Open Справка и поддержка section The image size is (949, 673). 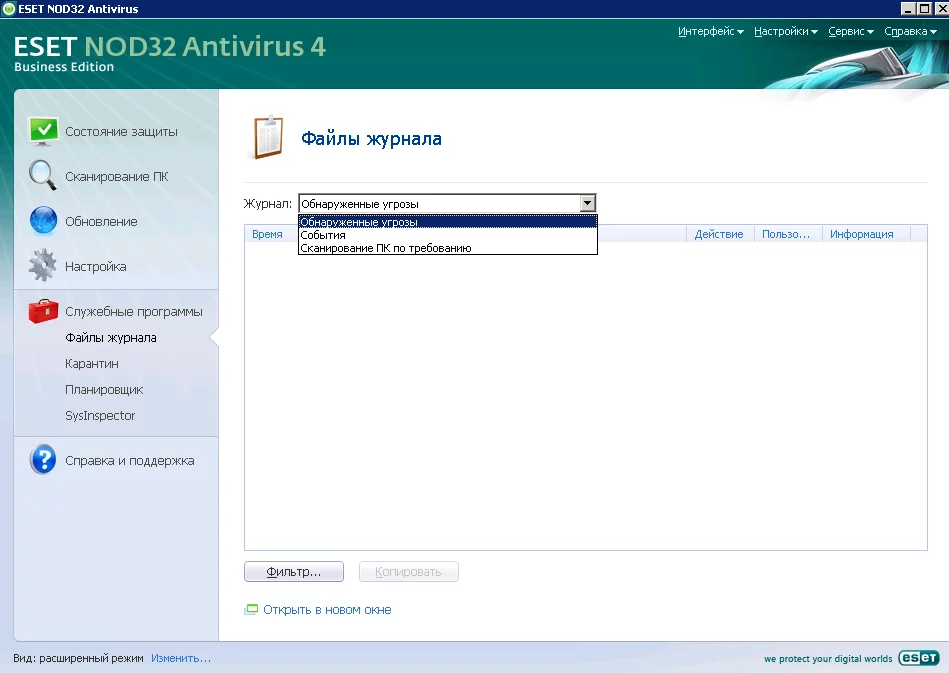[130, 461]
